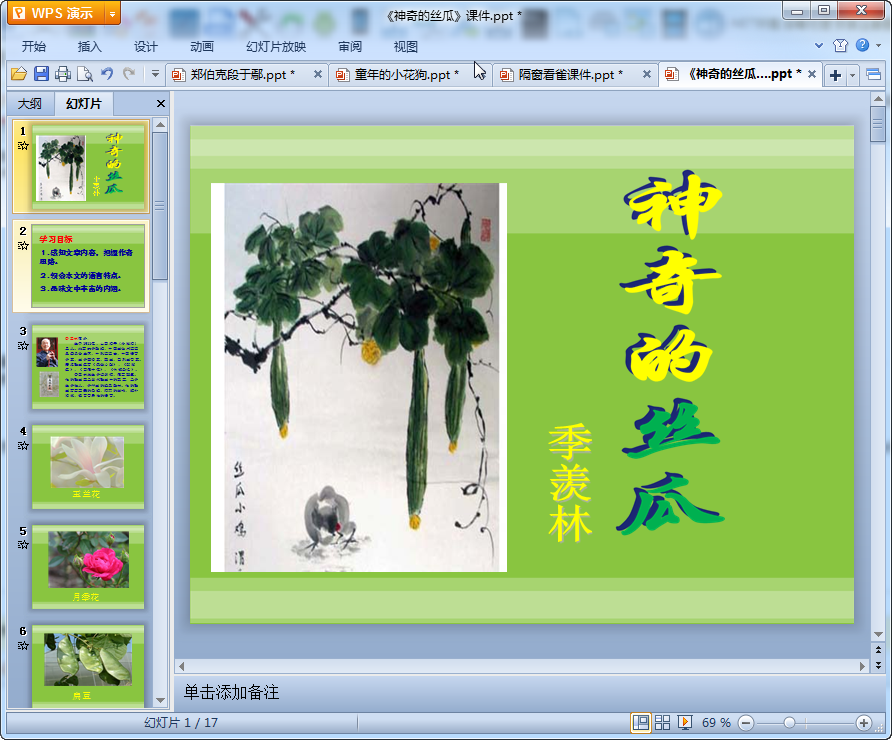Open the WPS 演示 application menu
Viewport: 892px width, 740px height.
click(56, 13)
